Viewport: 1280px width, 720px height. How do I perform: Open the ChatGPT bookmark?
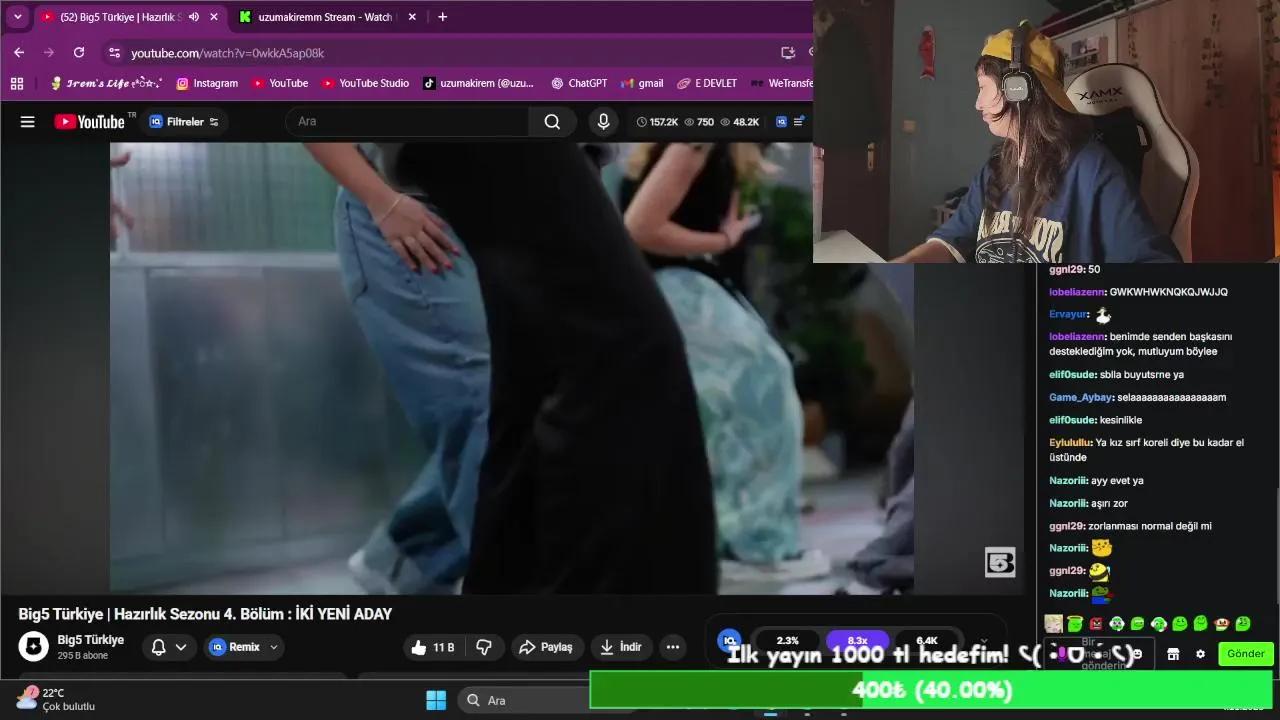[579, 84]
